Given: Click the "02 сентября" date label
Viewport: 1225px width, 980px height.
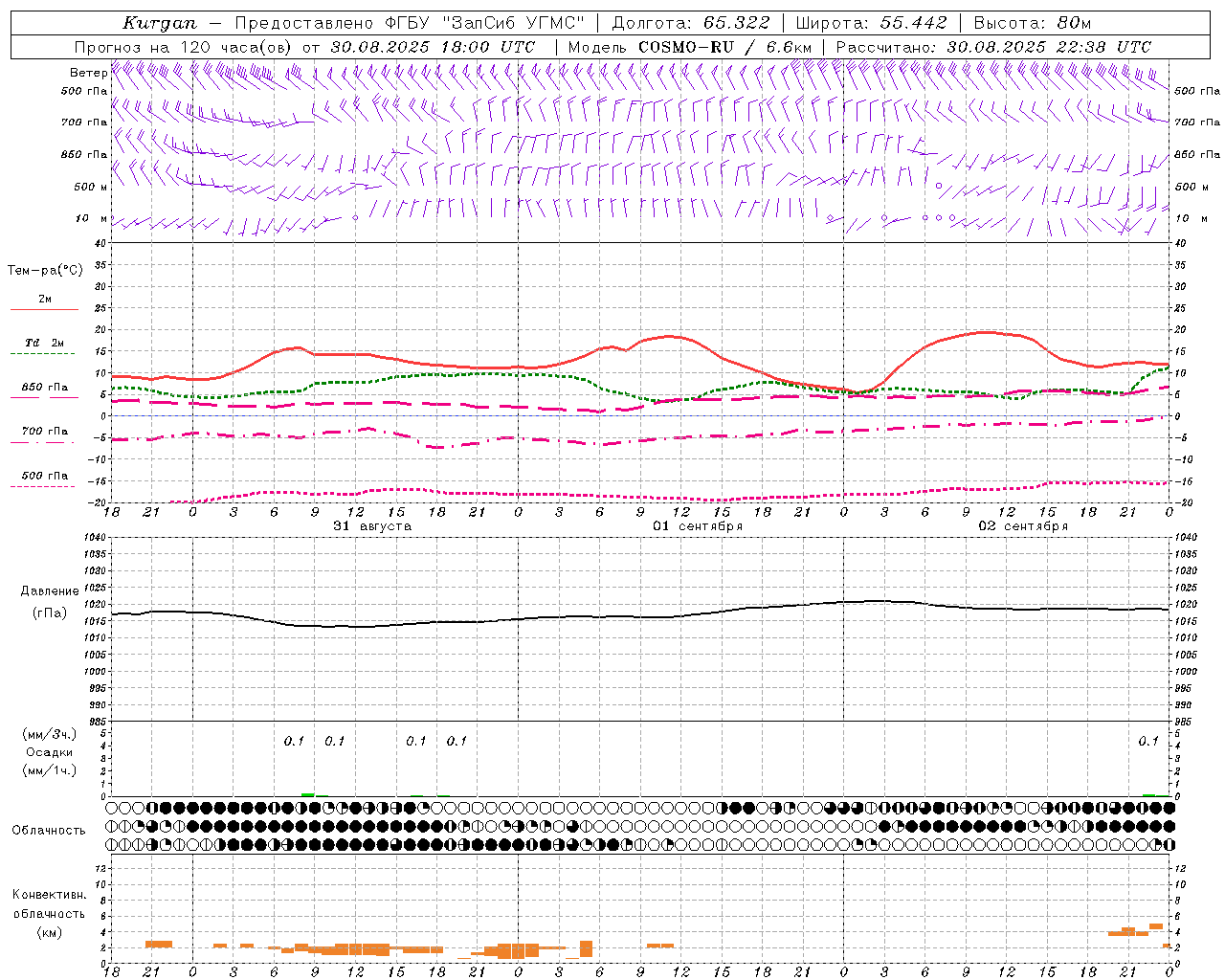Looking at the screenshot, I should (1023, 526).
